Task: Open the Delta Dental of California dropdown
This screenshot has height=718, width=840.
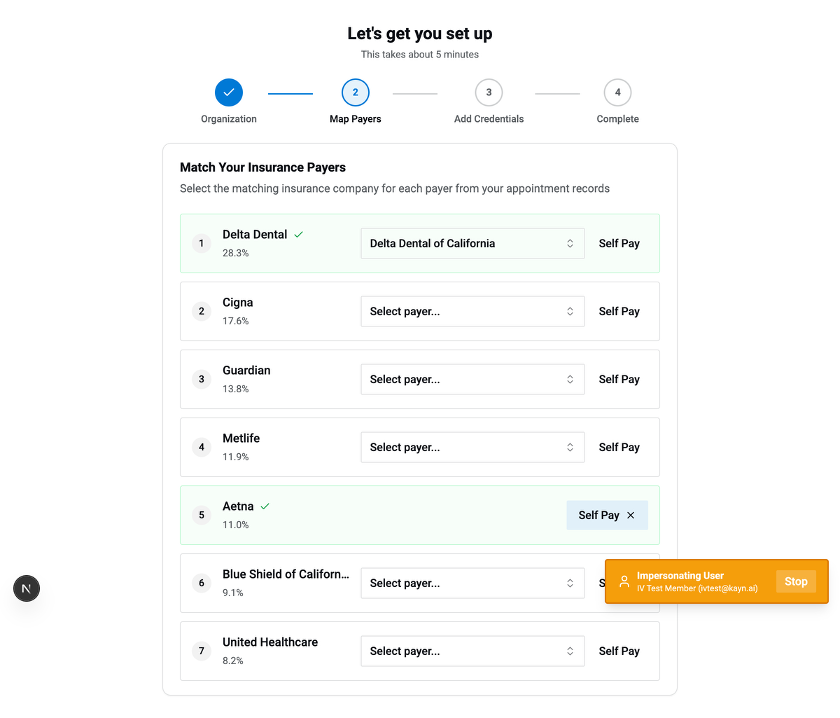Action: click(x=472, y=243)
